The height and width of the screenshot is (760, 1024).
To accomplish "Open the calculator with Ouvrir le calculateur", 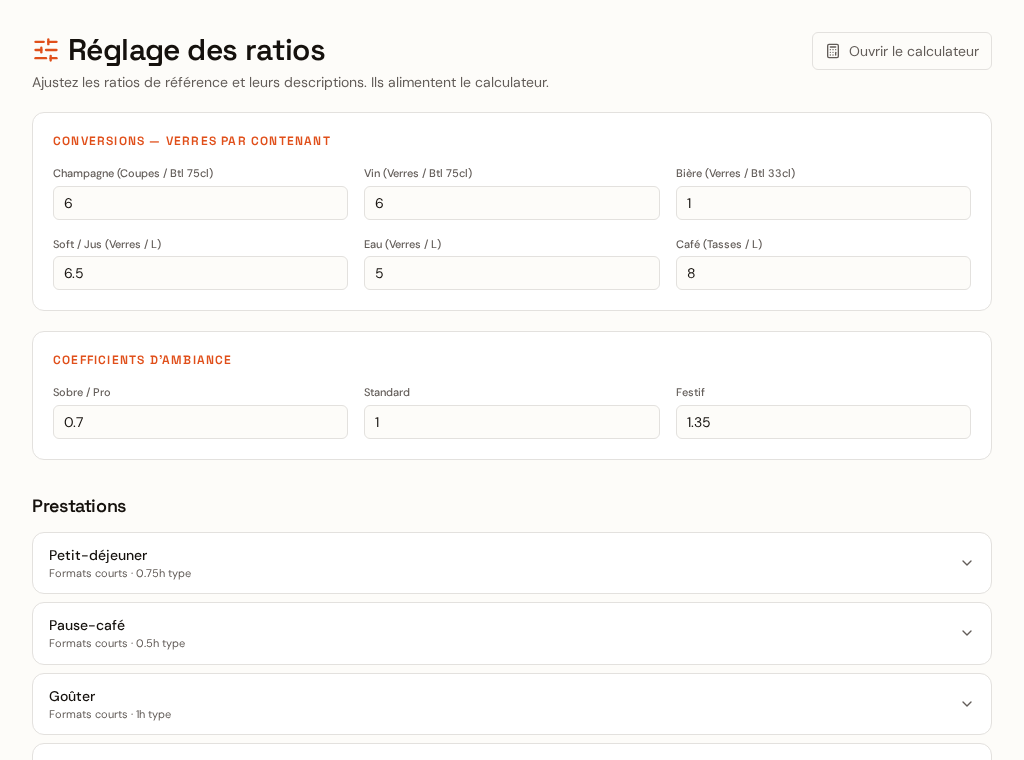I will point(901,51).
